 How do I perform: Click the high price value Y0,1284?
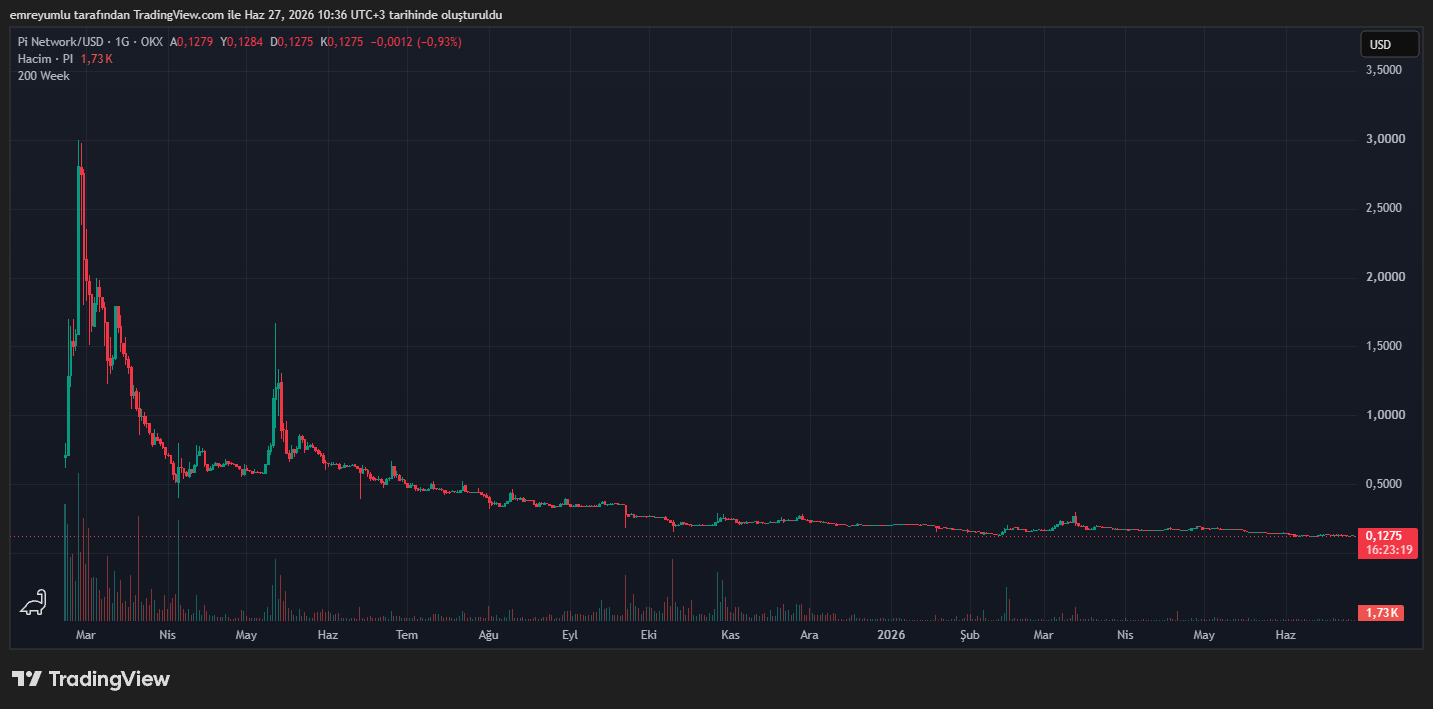[x=241, y=42]
